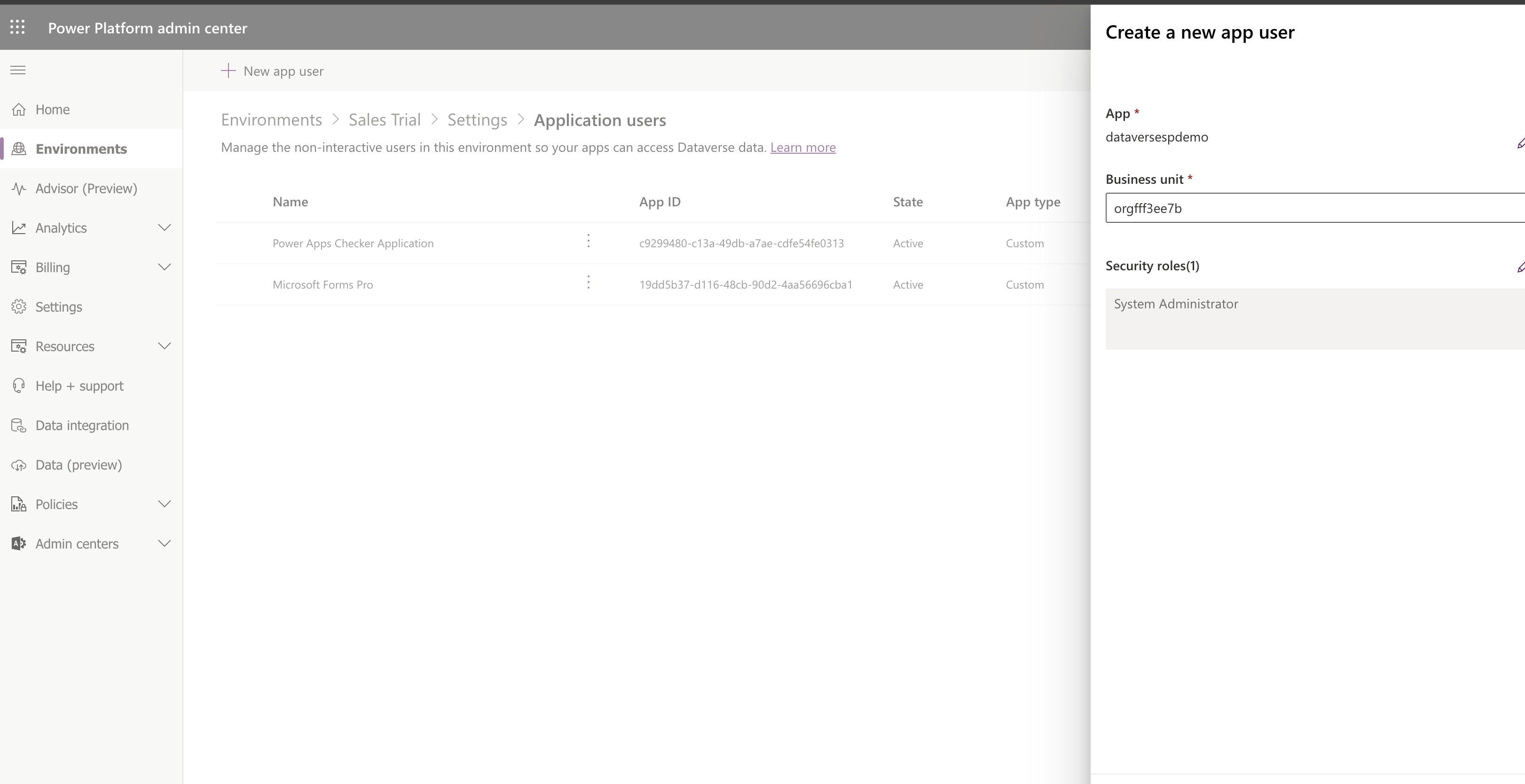The image size is (1525, 784).
Task: Navigate to Environments breadcrumb
Action: [x=271, y=119]
